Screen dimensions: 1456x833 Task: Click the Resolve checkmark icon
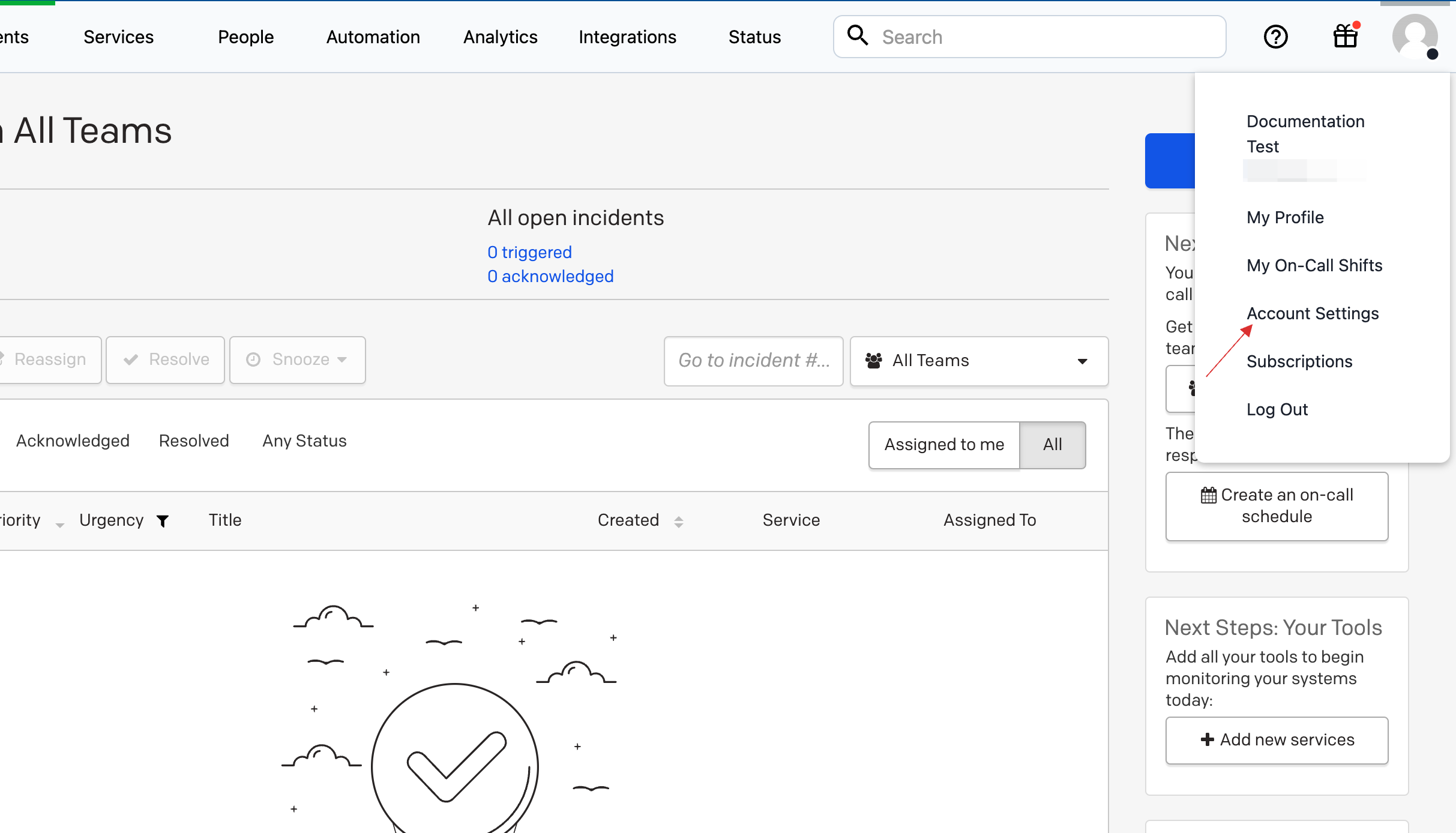pyautogui.click(x=131, y=359)
